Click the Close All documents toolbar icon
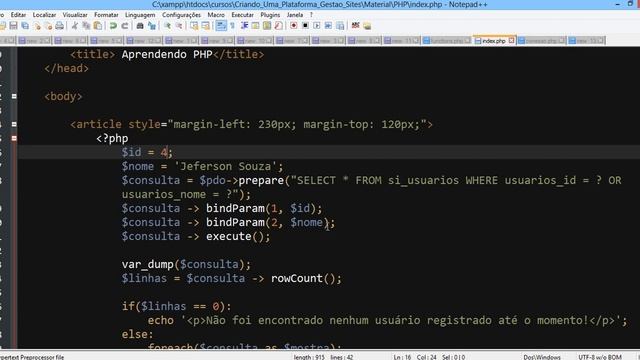This screenshot has width=640, height=360. pyautogui.click(x=48, y=26)
